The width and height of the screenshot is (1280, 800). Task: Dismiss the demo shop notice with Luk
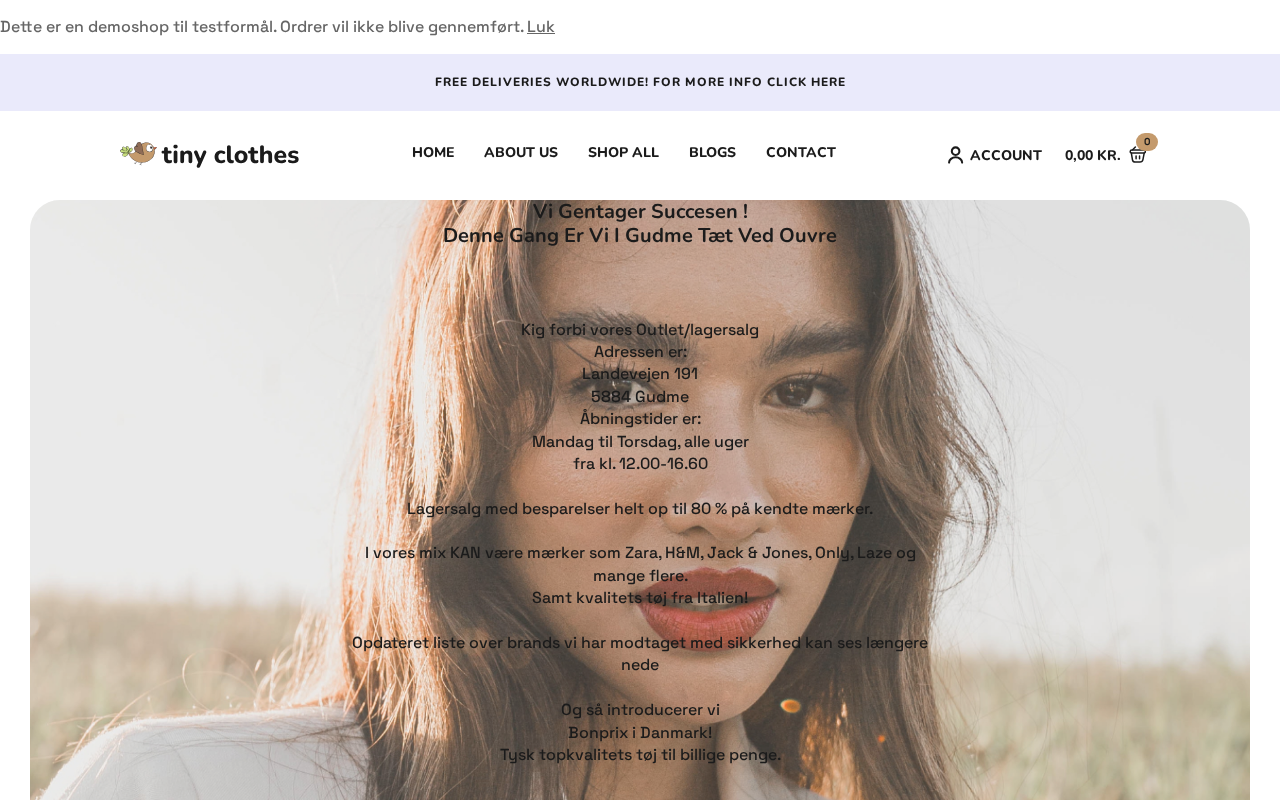pos(541,27)
